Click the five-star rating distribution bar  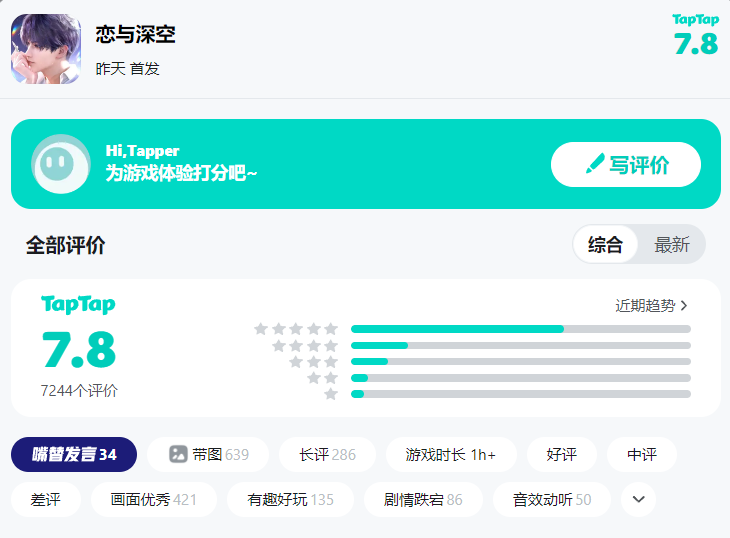(520, 329)
